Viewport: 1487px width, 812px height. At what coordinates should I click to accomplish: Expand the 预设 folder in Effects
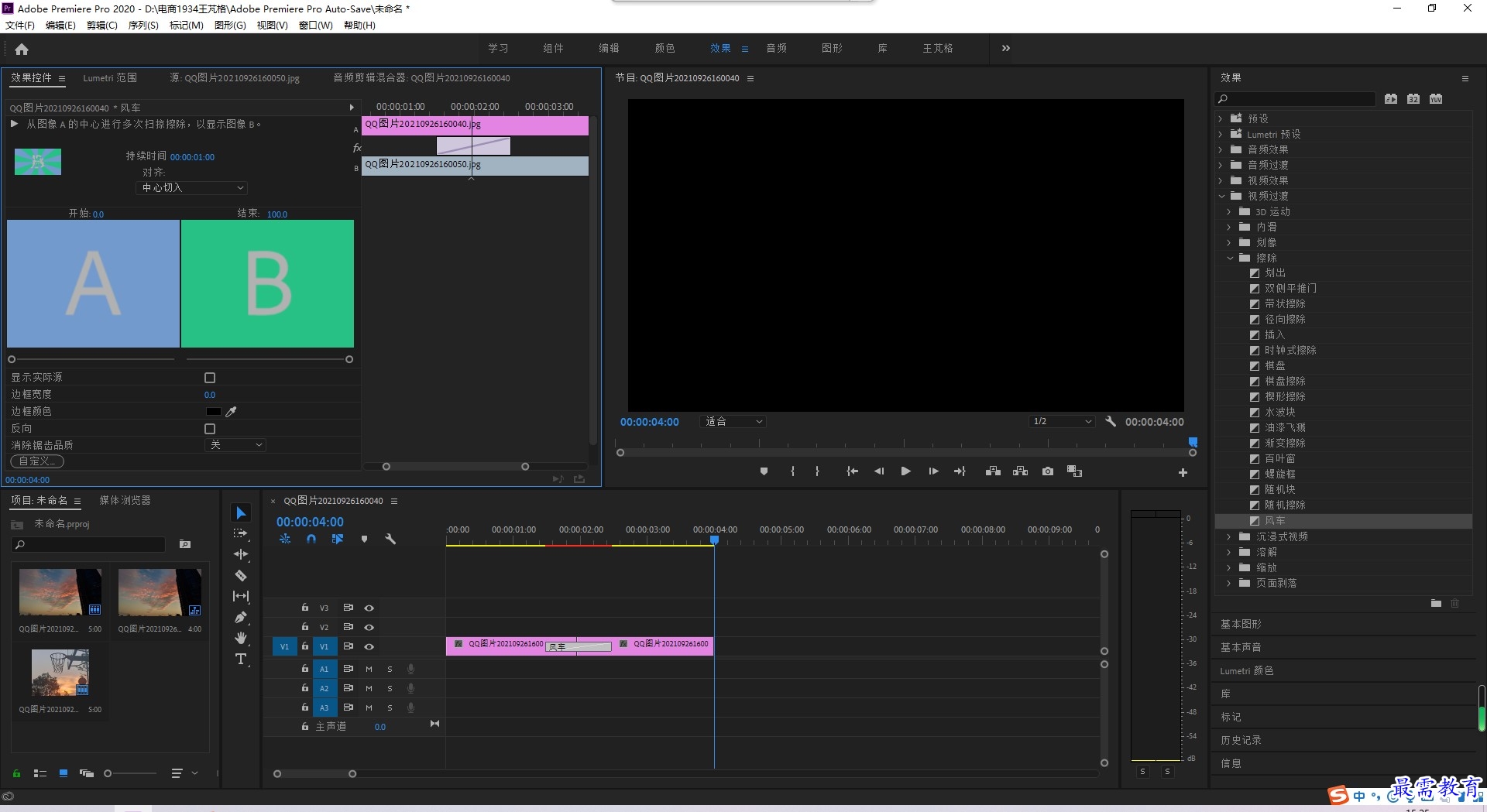click(x=1221, y=118)
